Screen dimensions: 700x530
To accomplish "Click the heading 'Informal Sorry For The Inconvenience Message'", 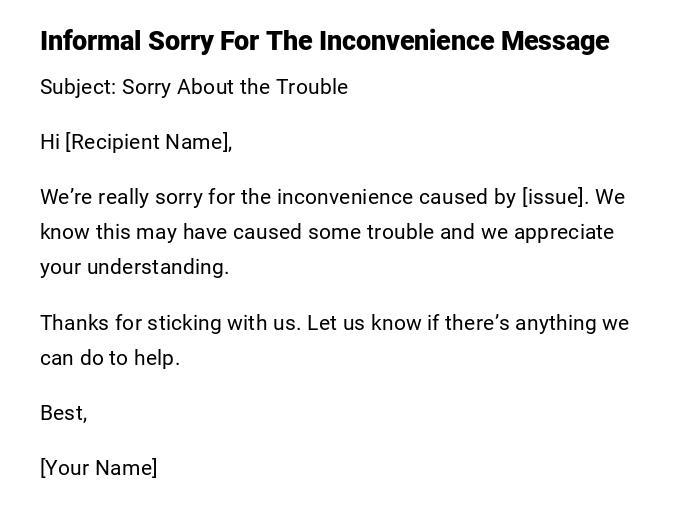I will coord(324,41).
